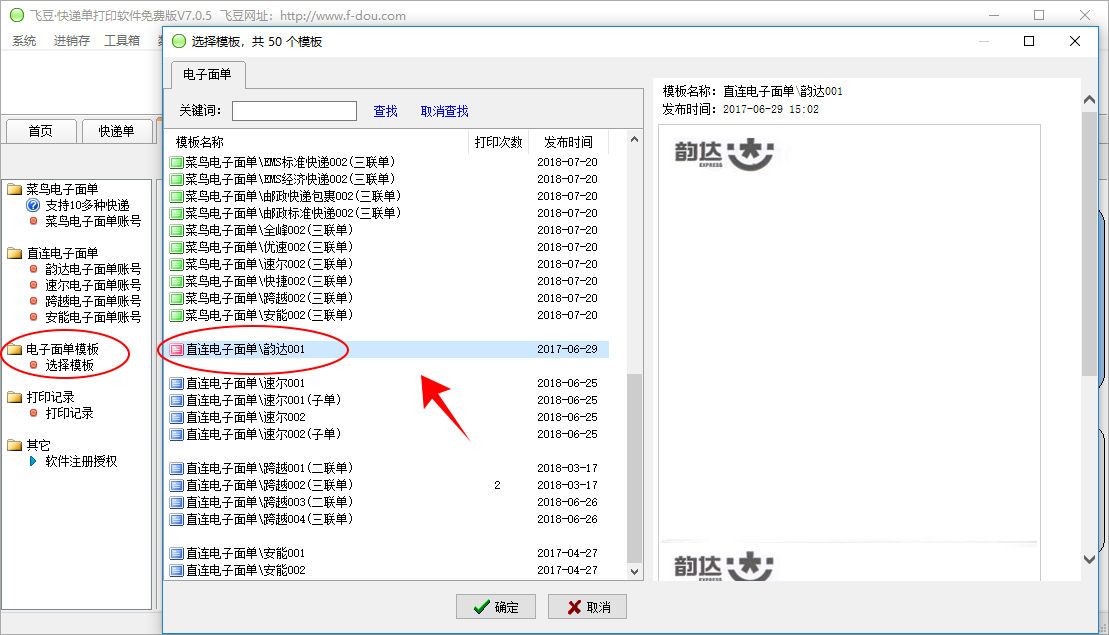Click the question-mark icon beside 支持10多种快递
The width and height of the screenshot is (1109, 635).
click(x=33, y=205)
